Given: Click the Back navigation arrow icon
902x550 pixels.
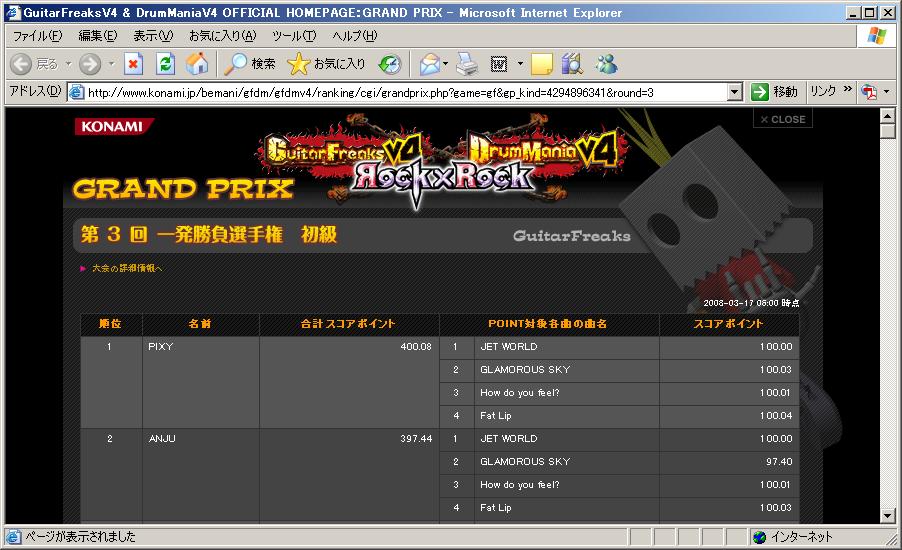Looking at the screenshot, I should [x=21, y=64].
